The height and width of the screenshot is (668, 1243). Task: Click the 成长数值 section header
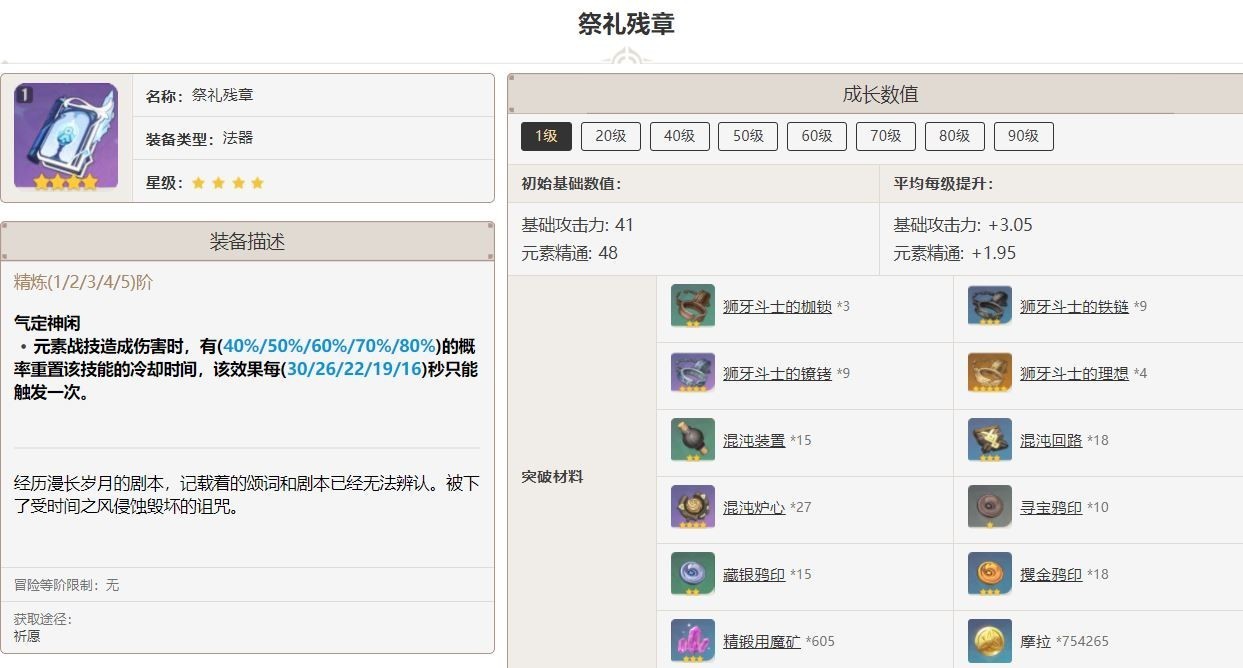[x=880, y=94]
